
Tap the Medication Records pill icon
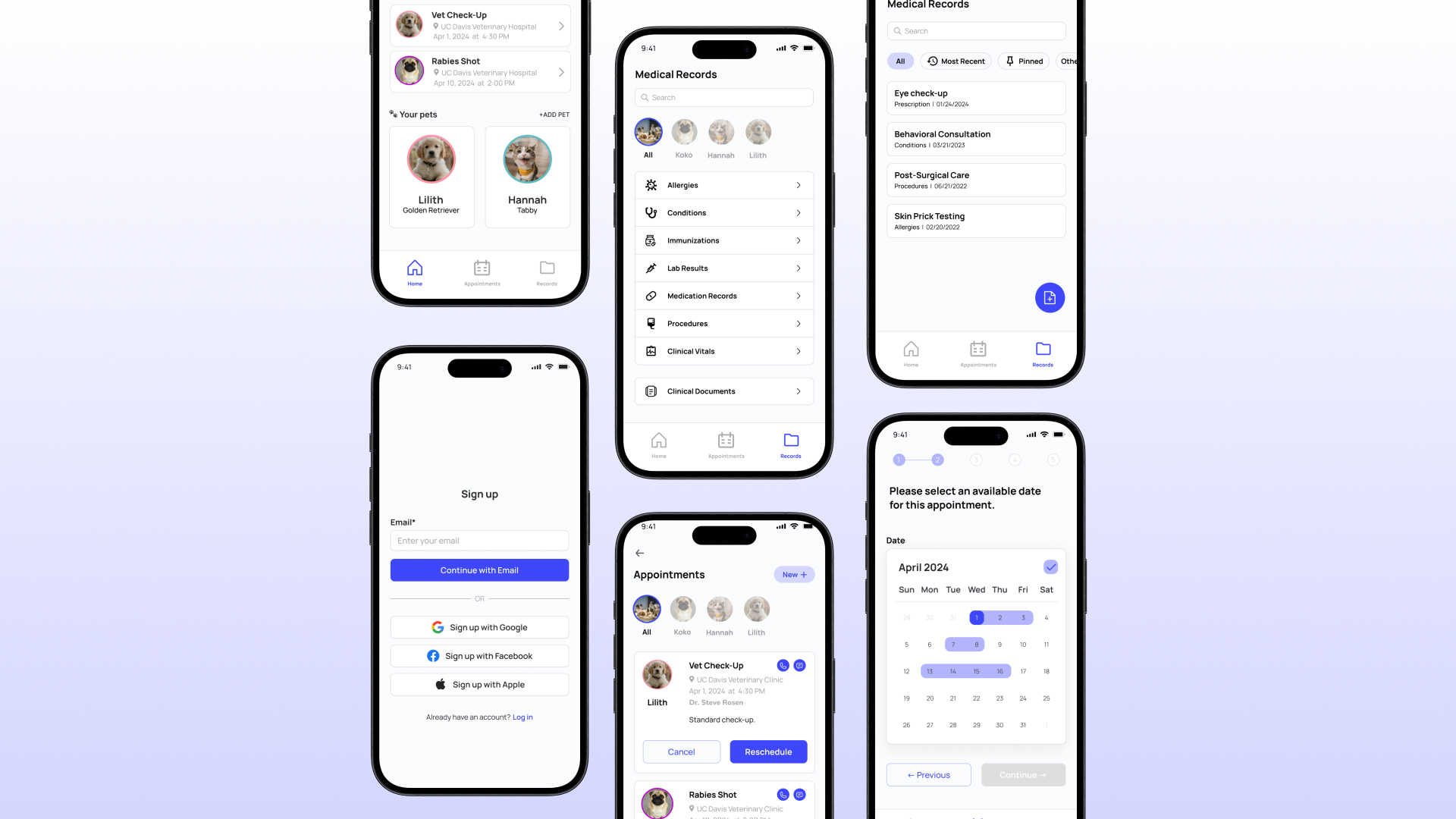click(651, 295)
